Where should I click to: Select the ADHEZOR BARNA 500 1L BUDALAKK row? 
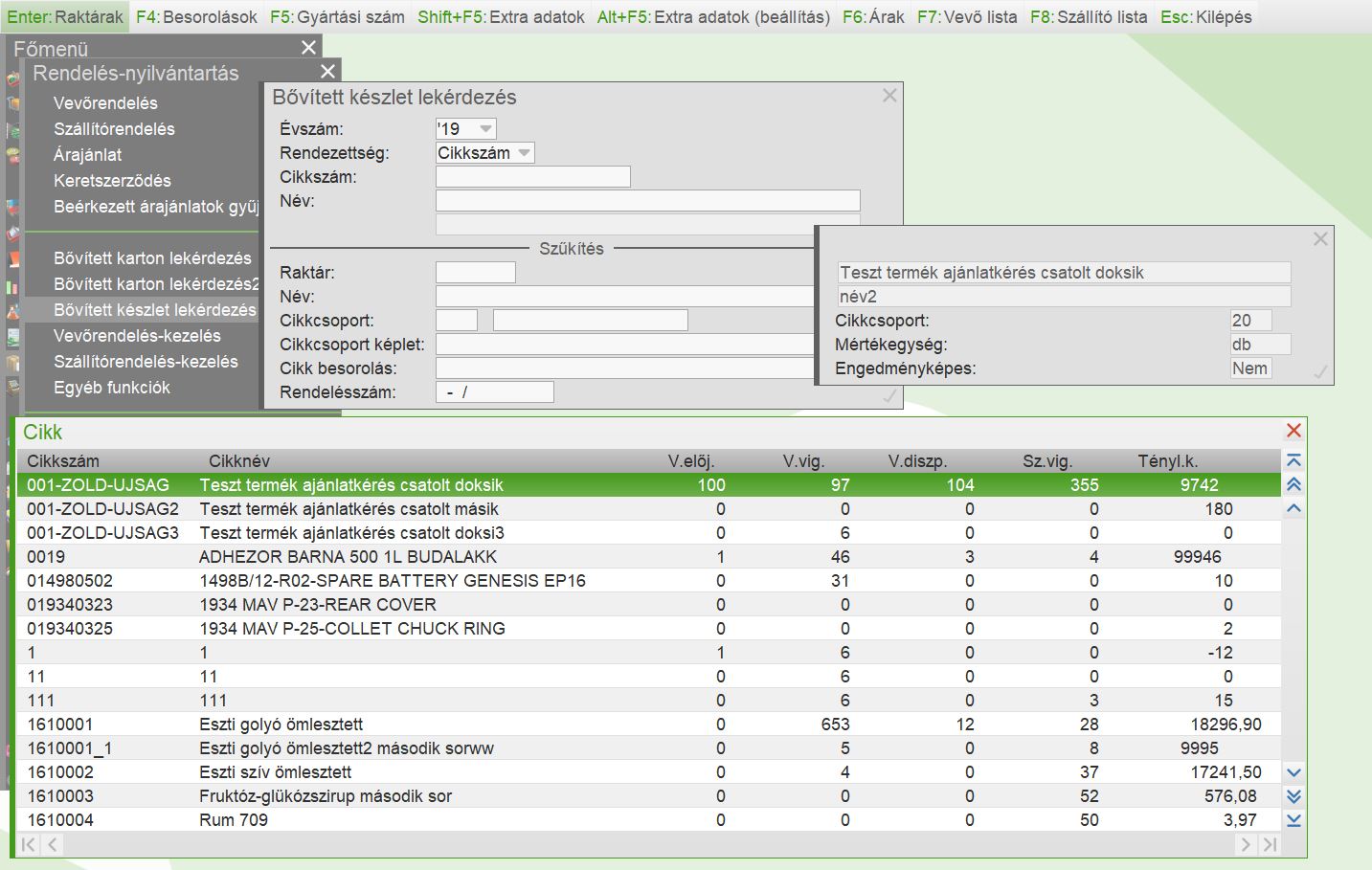pos(649,557)
